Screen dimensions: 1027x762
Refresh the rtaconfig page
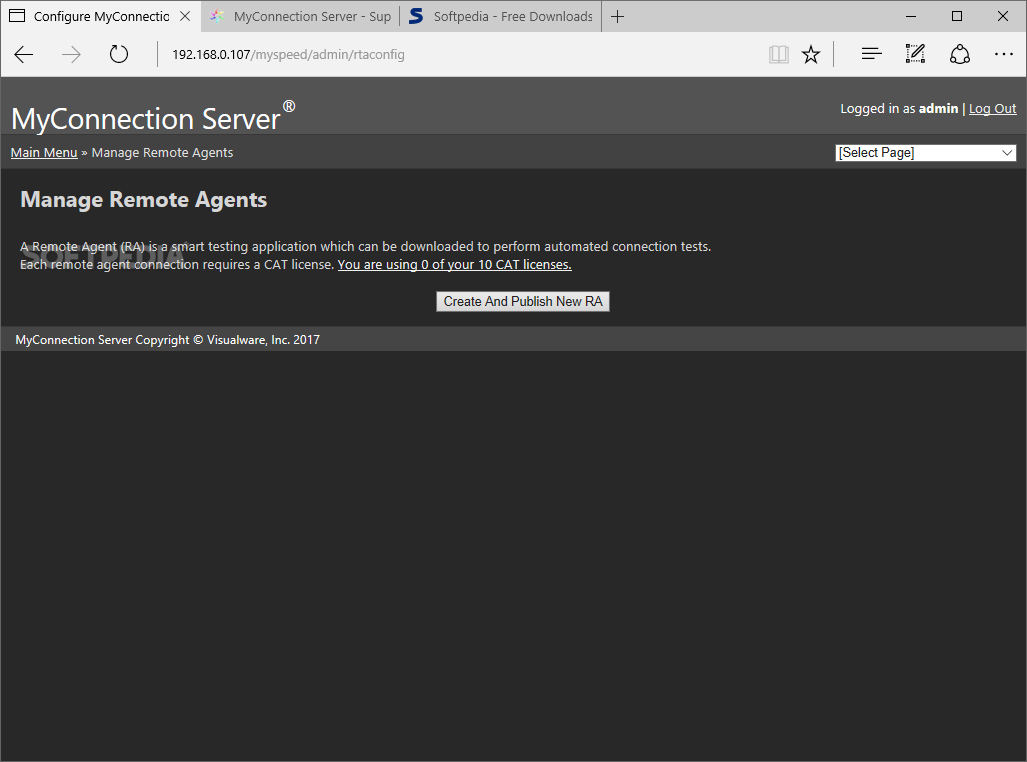(x=119, y=54)
